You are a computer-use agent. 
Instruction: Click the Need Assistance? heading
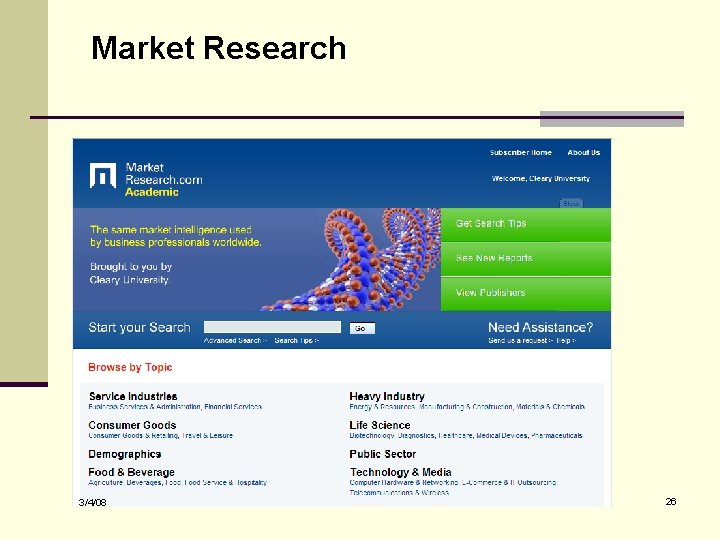tap(540, 327)
